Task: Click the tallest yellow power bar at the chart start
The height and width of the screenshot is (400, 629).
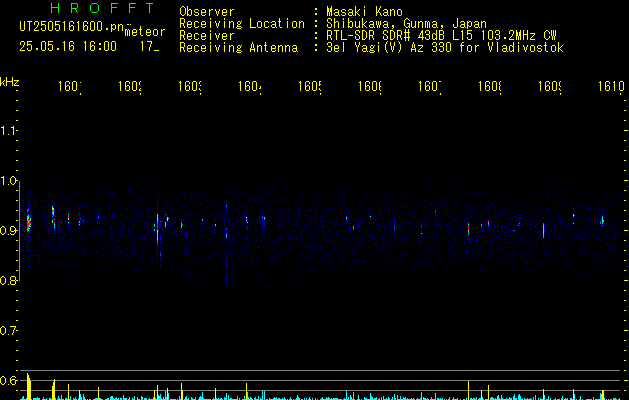Action: point(28,386)
